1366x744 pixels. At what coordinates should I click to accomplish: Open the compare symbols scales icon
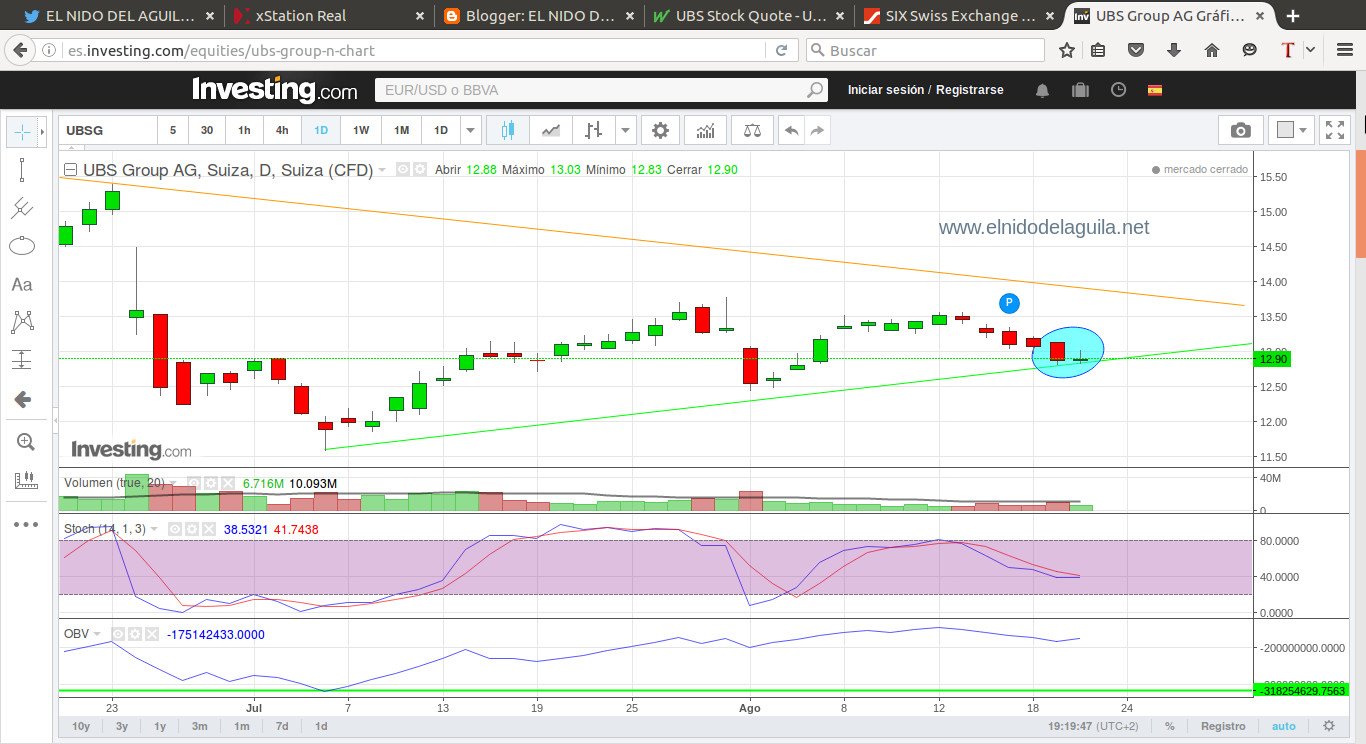click(x=752, y=130)
